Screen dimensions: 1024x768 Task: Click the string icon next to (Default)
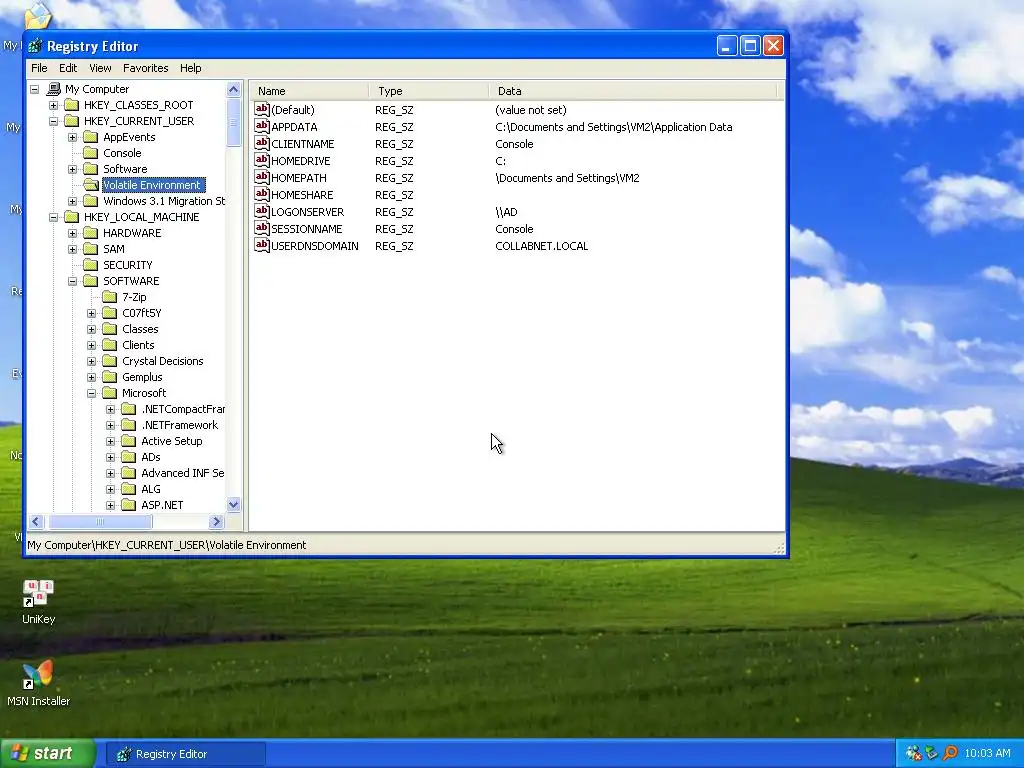tap(262, 109)
